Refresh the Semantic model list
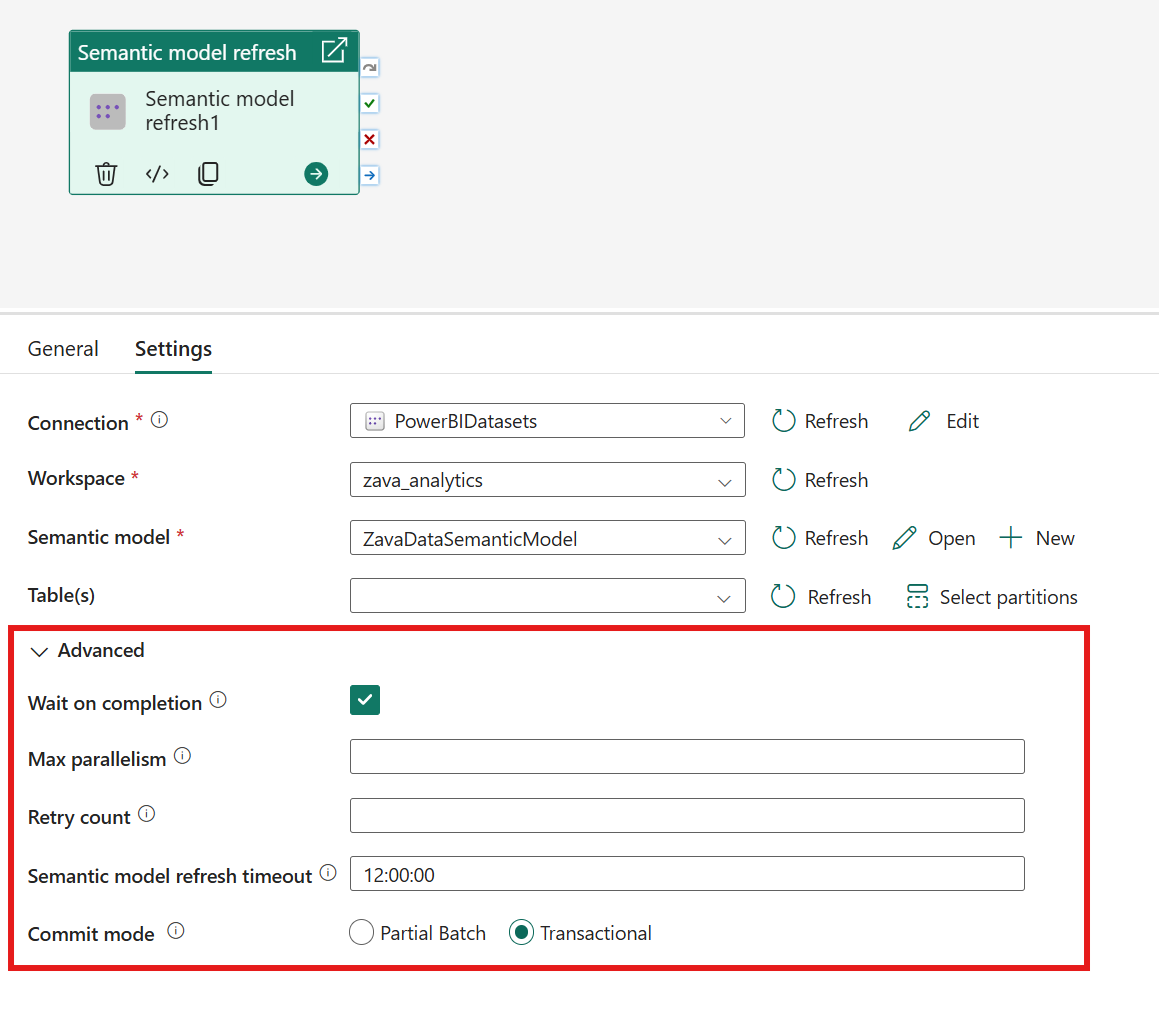 pos(820,538)
